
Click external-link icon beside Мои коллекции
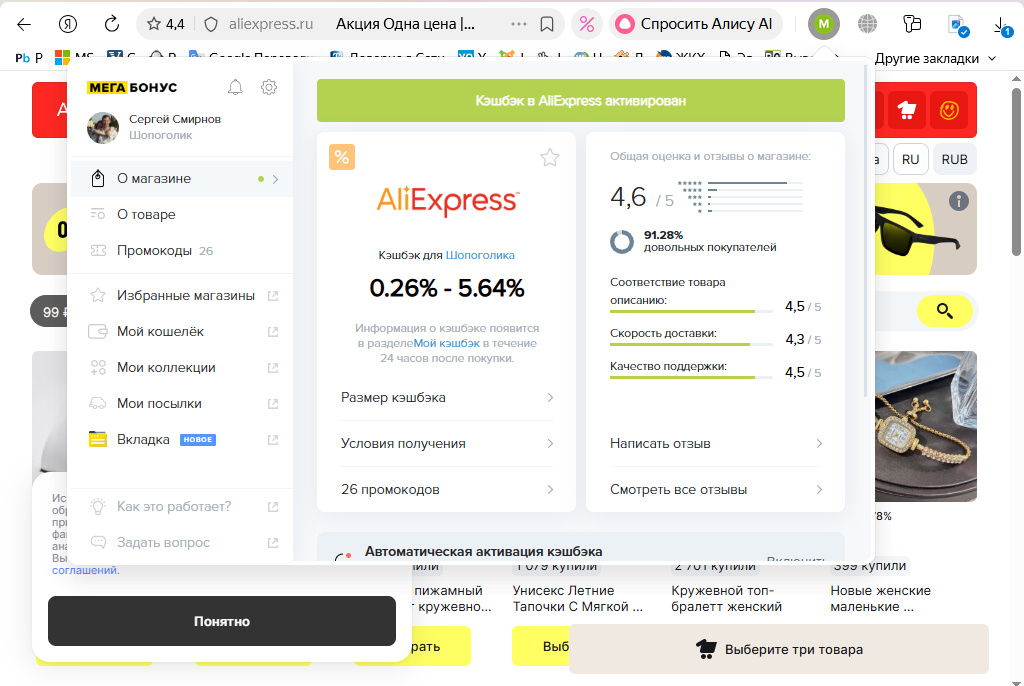pos(273,368)
